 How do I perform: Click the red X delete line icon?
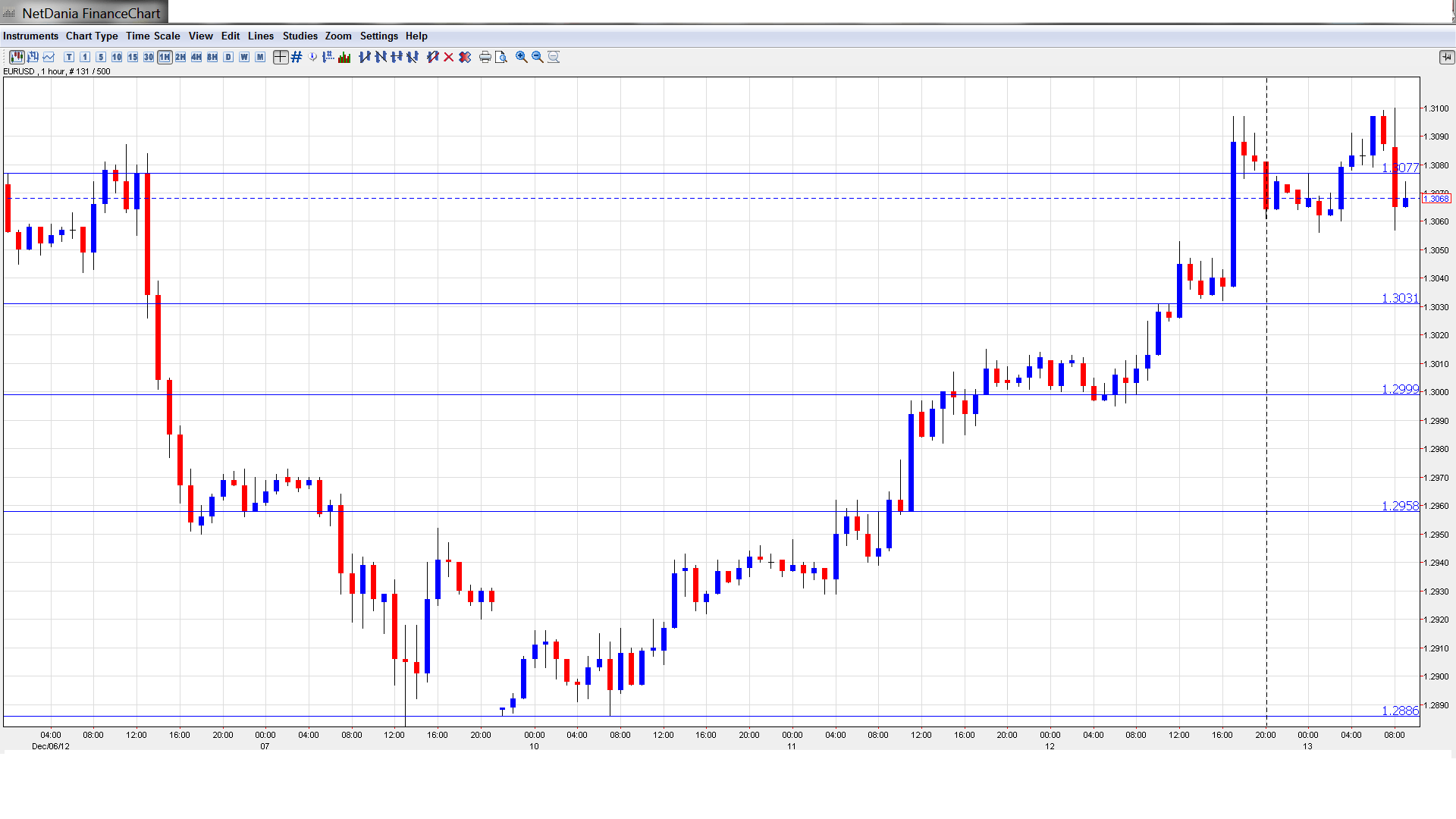449,57
